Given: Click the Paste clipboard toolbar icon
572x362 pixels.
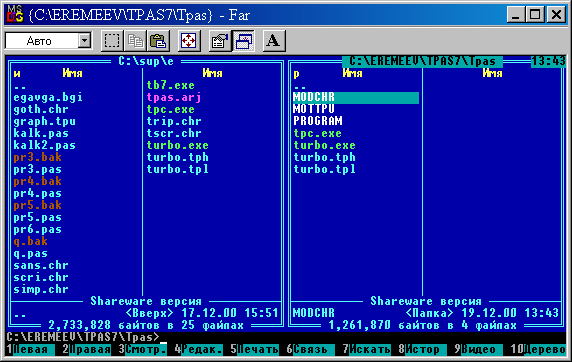Looking at the screenshot, I should [158, 41].
